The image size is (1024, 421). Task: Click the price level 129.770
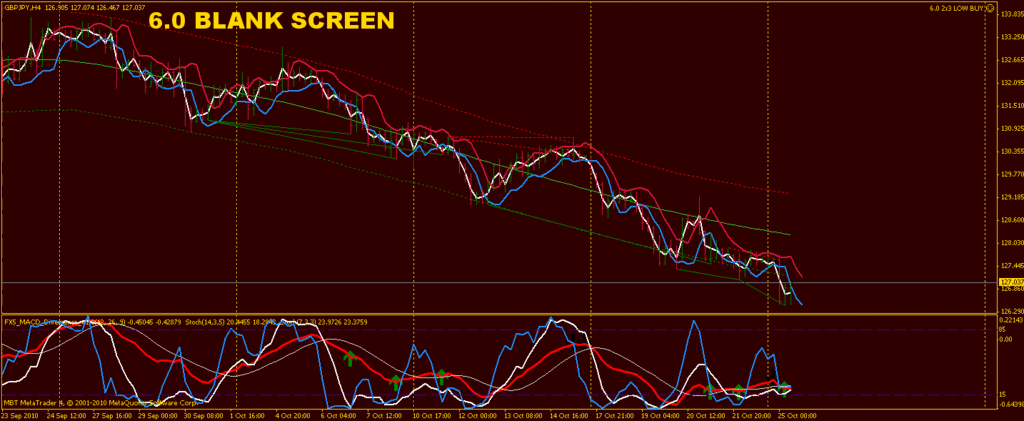point(1011,174)
